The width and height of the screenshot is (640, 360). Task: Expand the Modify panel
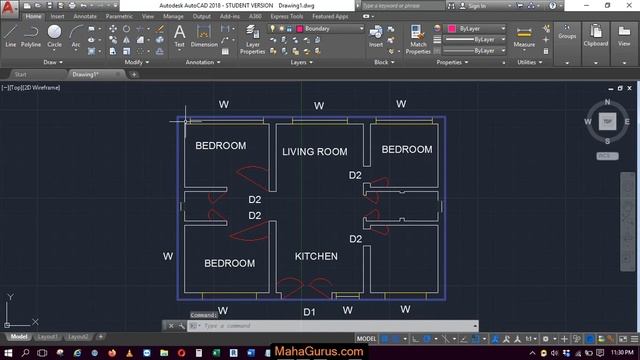137,62
